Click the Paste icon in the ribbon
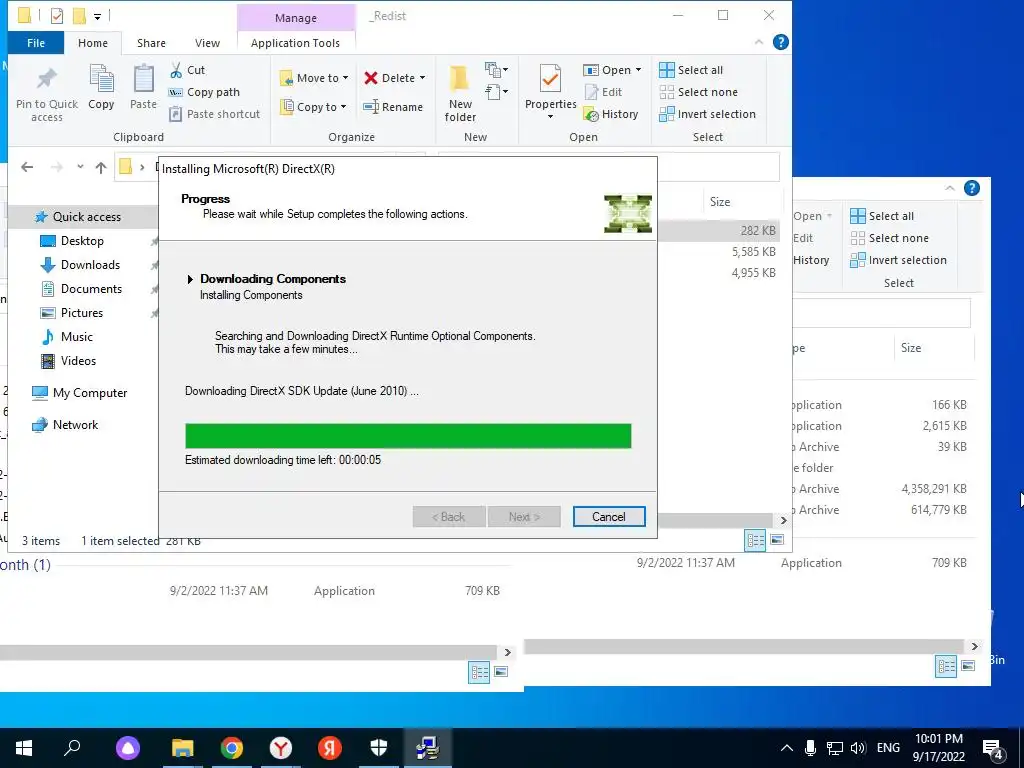The height and width of the screenshot is (768, 1024). (x=143, y=88)
